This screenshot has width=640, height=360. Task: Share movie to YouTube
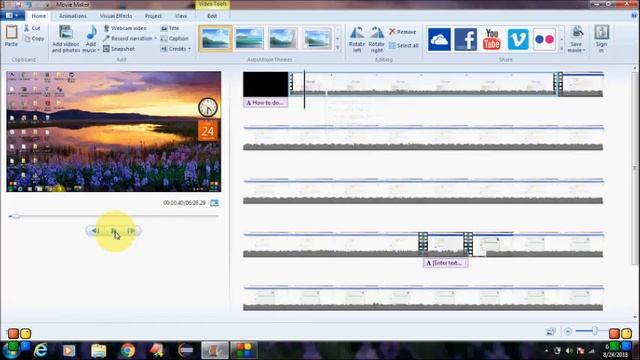[492, 40]
